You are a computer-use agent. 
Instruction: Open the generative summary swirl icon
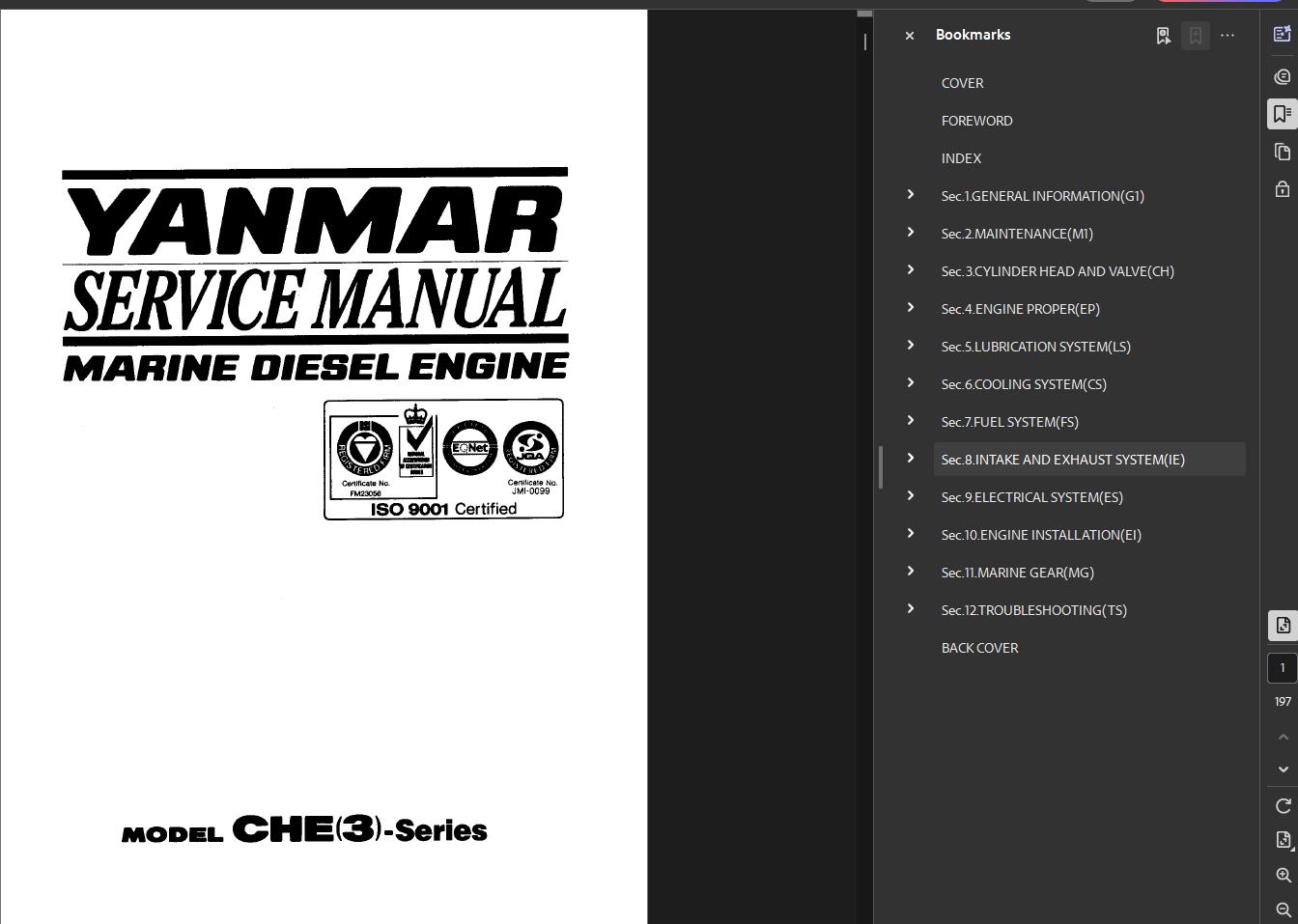pyautogui.click(x=1283, y=76)
